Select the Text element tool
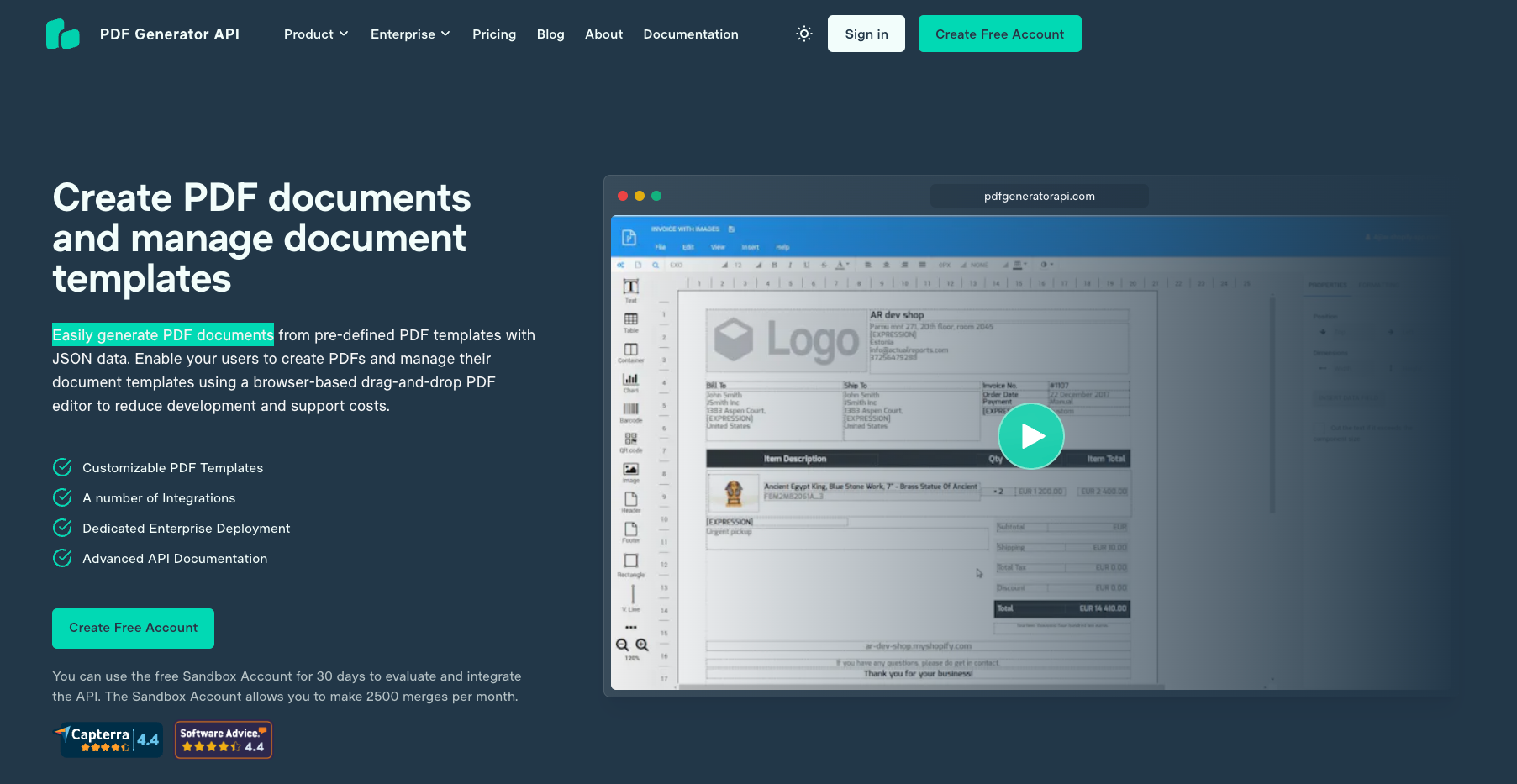This screenshot has height=784, width=1517. click(629, 290)
